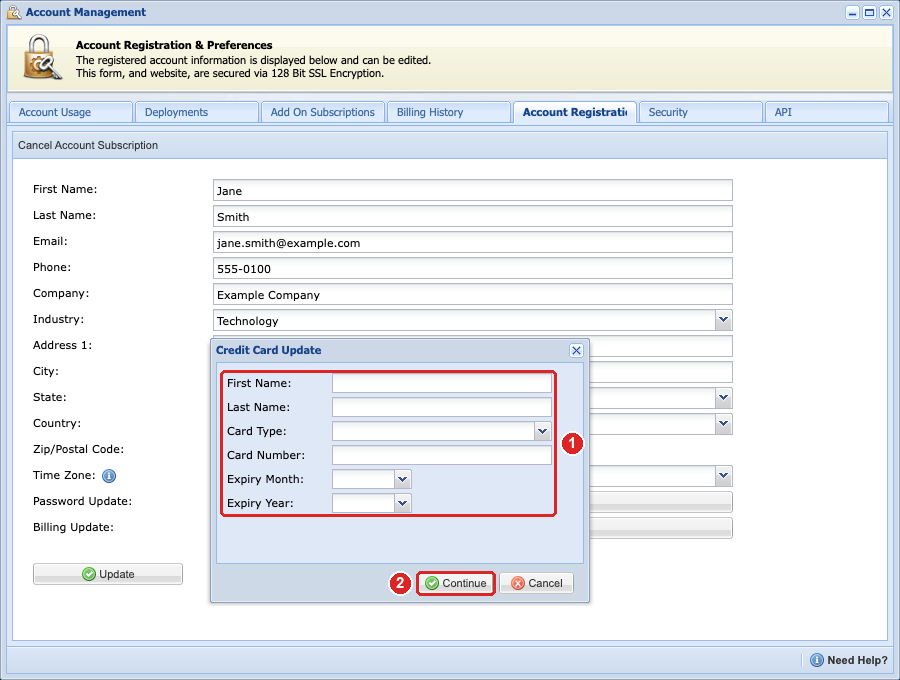View the Billing History tab
The height and width of the screenshot is (680, 900).
pyautogui.click(x=449, y=112)
